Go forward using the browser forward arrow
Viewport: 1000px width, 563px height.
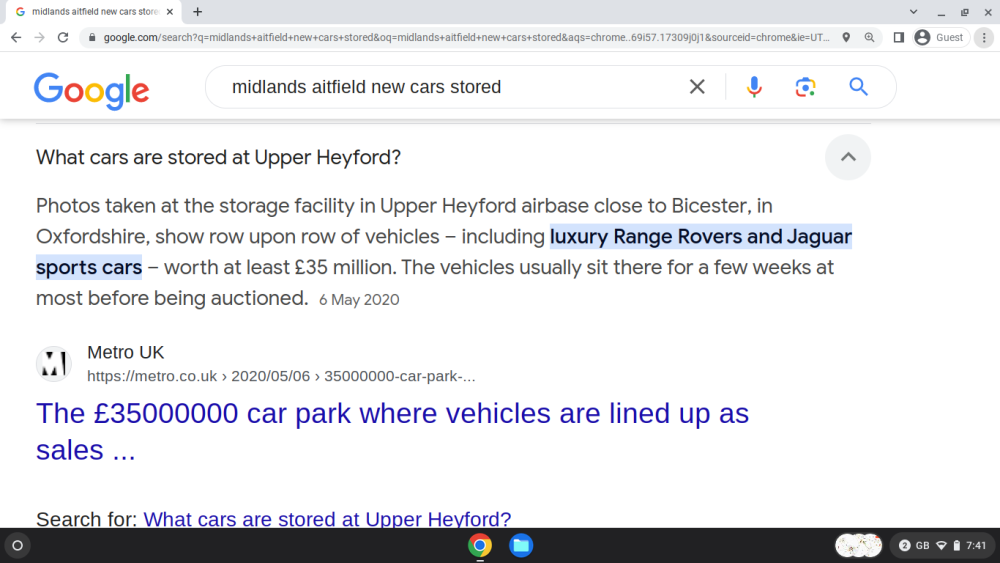(40, 38)
